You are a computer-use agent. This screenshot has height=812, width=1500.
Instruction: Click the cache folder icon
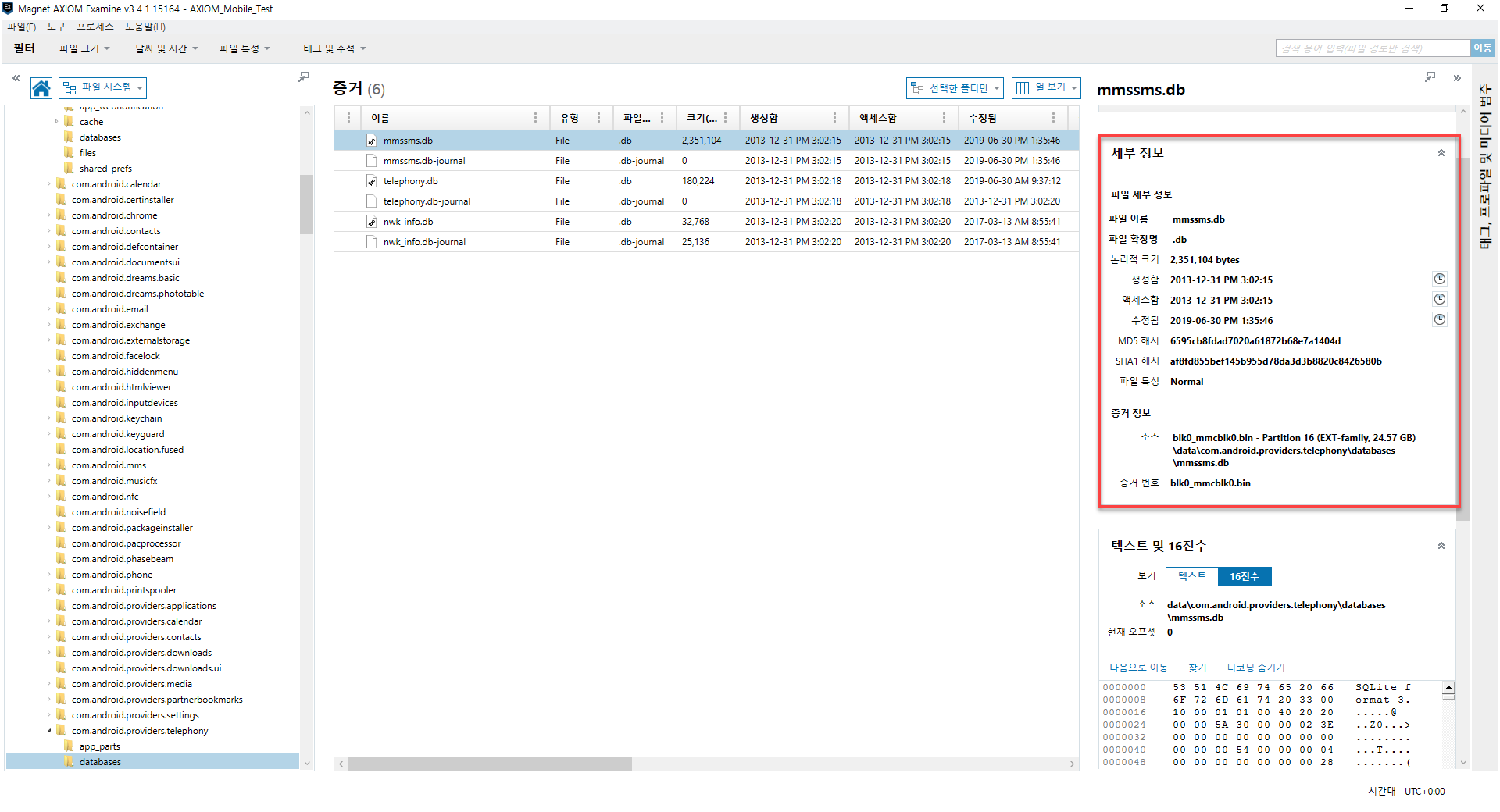[69, 122]
